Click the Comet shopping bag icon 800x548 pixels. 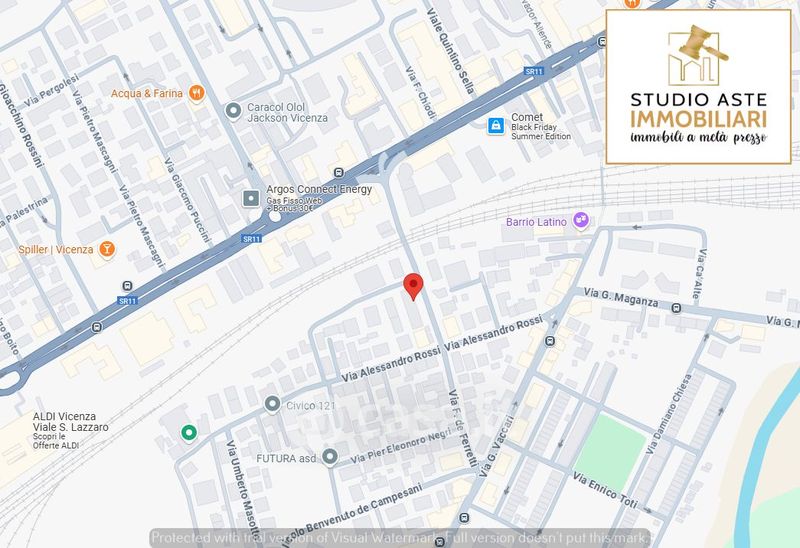point(495,126)
